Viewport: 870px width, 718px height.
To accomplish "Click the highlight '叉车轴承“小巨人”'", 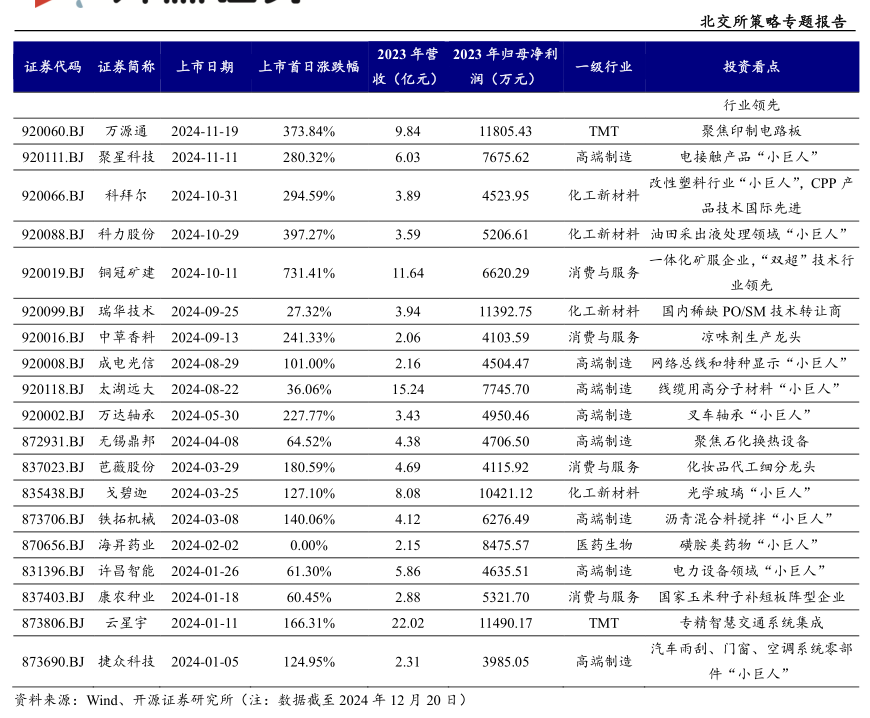I will pyautogui.click(x=749, y=416).
